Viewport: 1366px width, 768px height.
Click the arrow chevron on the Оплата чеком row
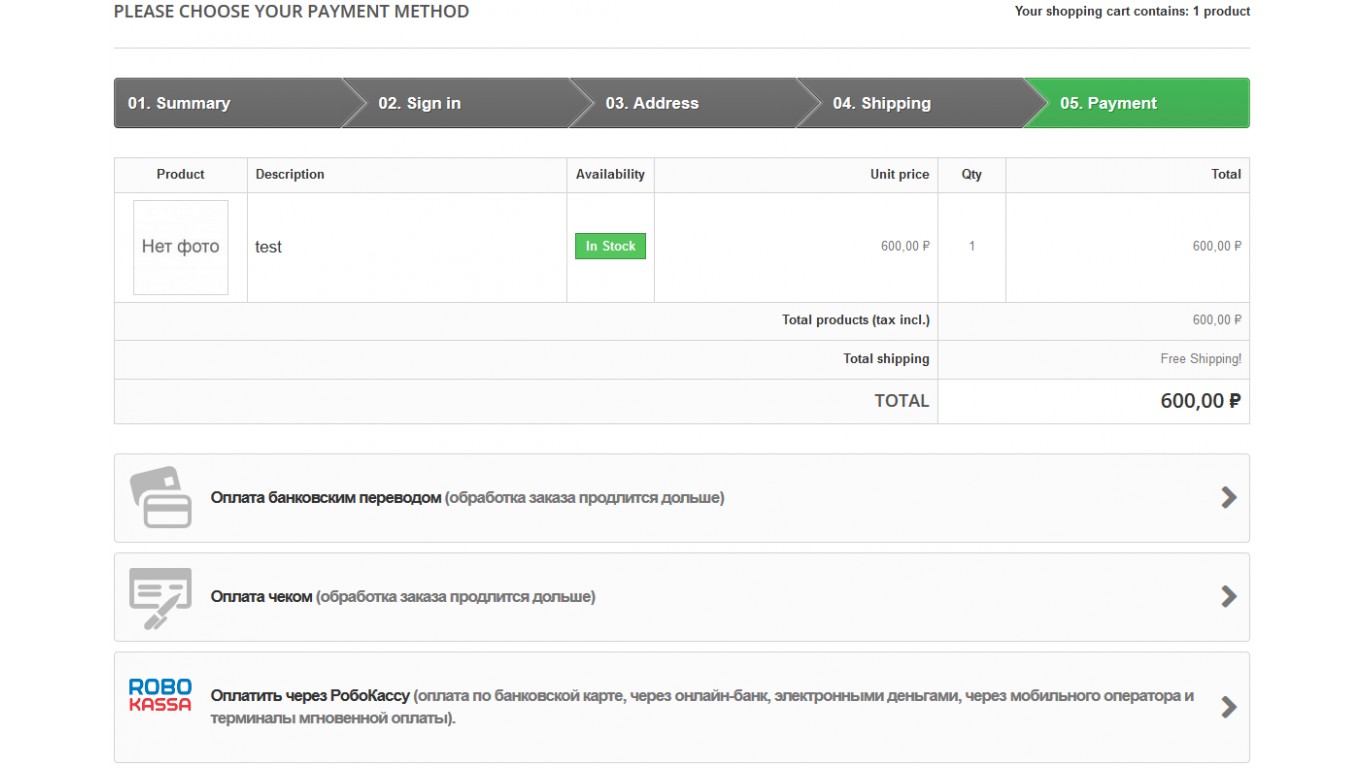click(1229, 597)
